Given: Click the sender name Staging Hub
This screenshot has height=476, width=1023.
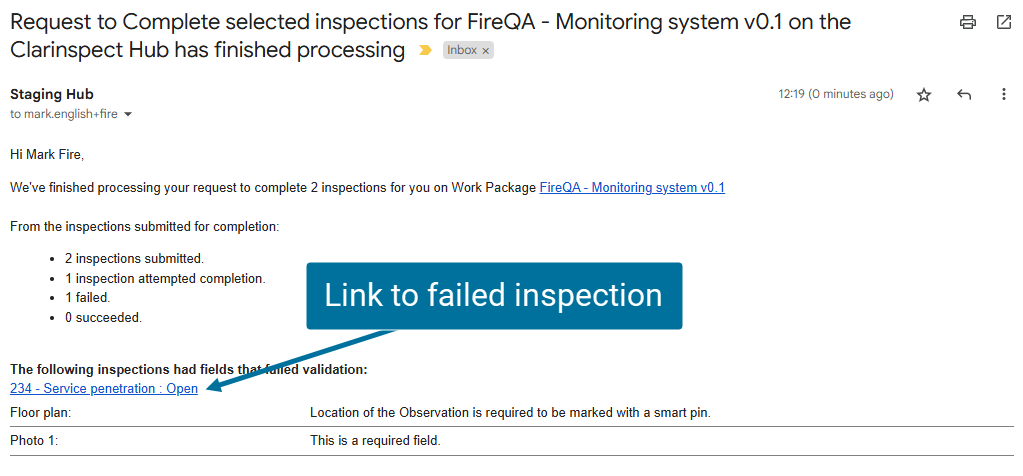Looking at the screenshot, I should click(52, 94).
